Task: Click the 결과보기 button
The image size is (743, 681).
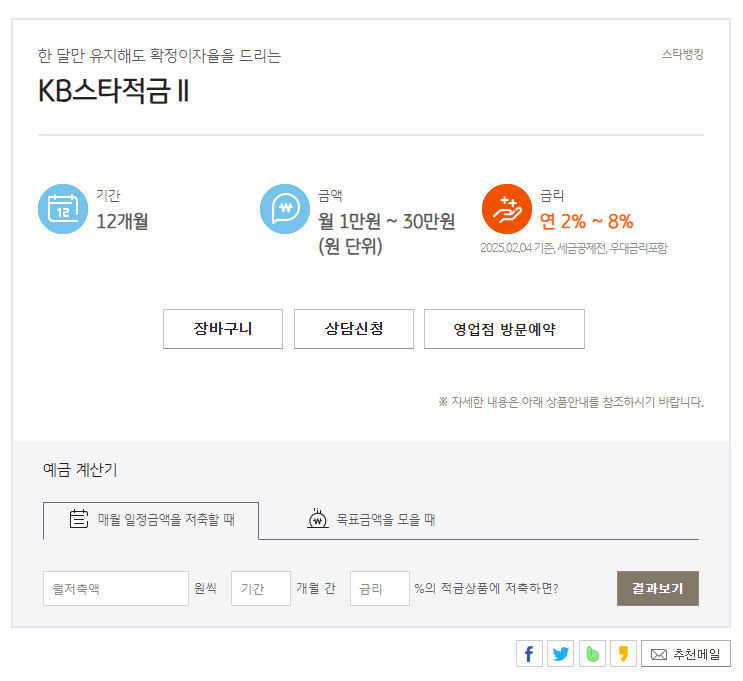Action: point(658,589)
